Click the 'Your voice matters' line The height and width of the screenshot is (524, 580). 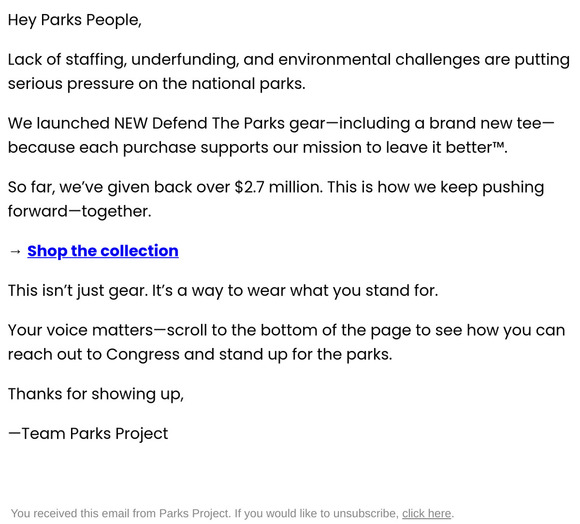(286, 330)
